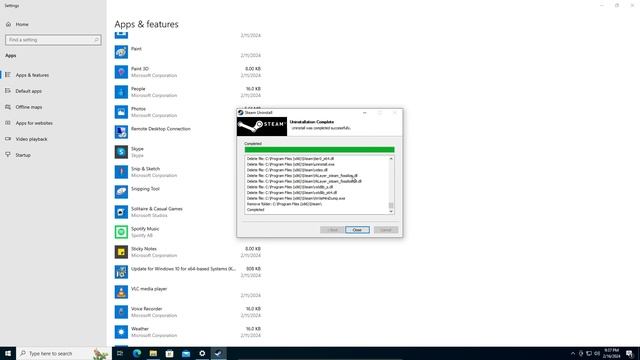This screenshot has height=360, width=640.
Task: Click "Update for Windows 10" list entry name
Action: click(x=183, y=269)
